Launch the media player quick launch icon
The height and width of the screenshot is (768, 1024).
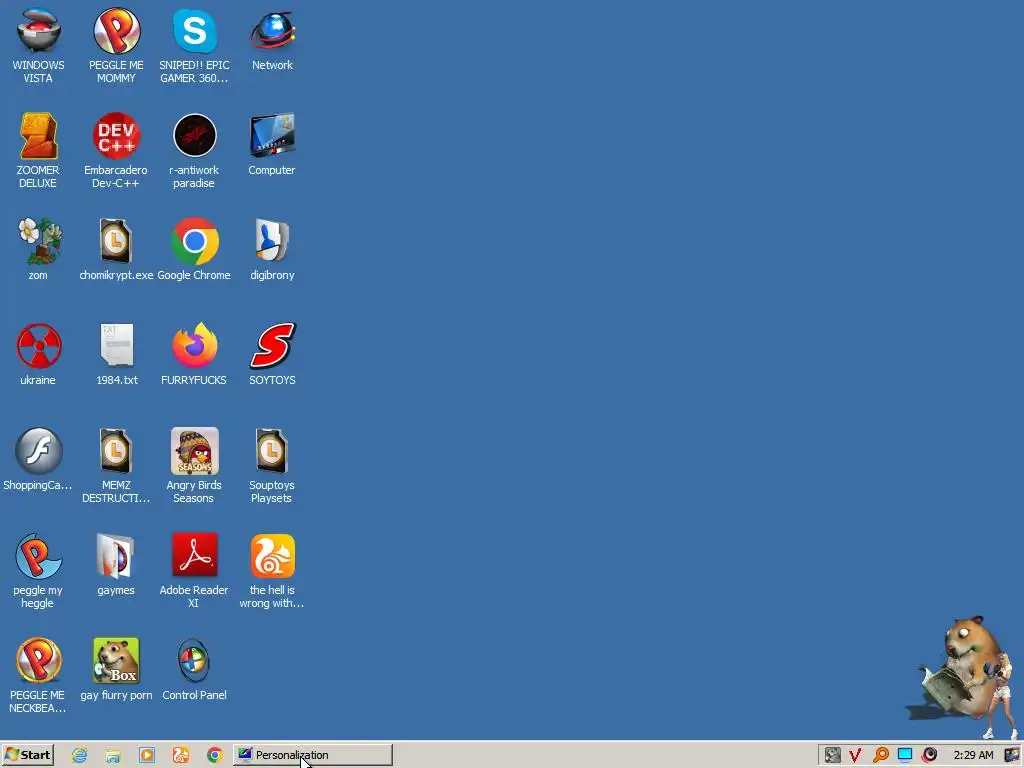pyautogui.click(x=147, y=756)
